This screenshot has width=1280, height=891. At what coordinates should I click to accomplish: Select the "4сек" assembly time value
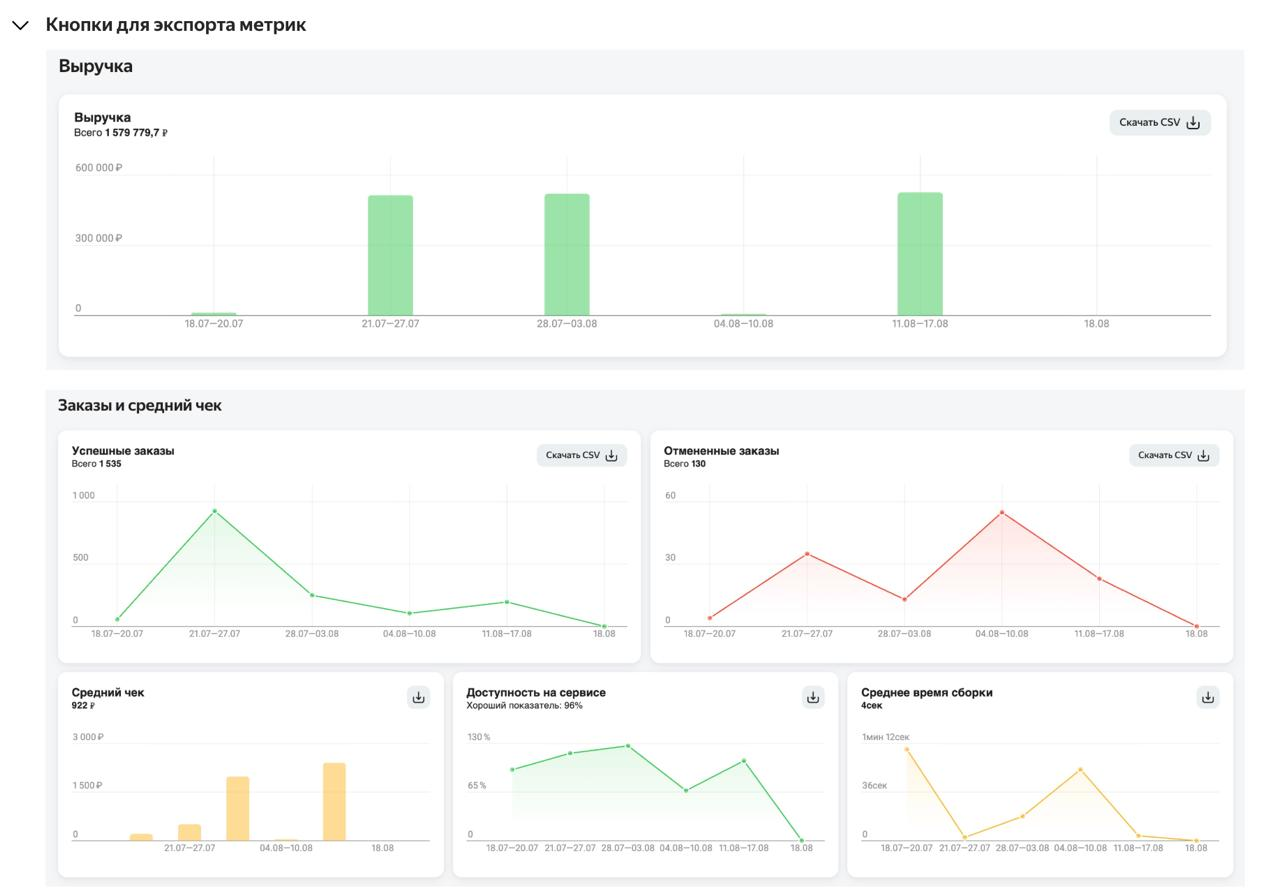tap(872, 706)
